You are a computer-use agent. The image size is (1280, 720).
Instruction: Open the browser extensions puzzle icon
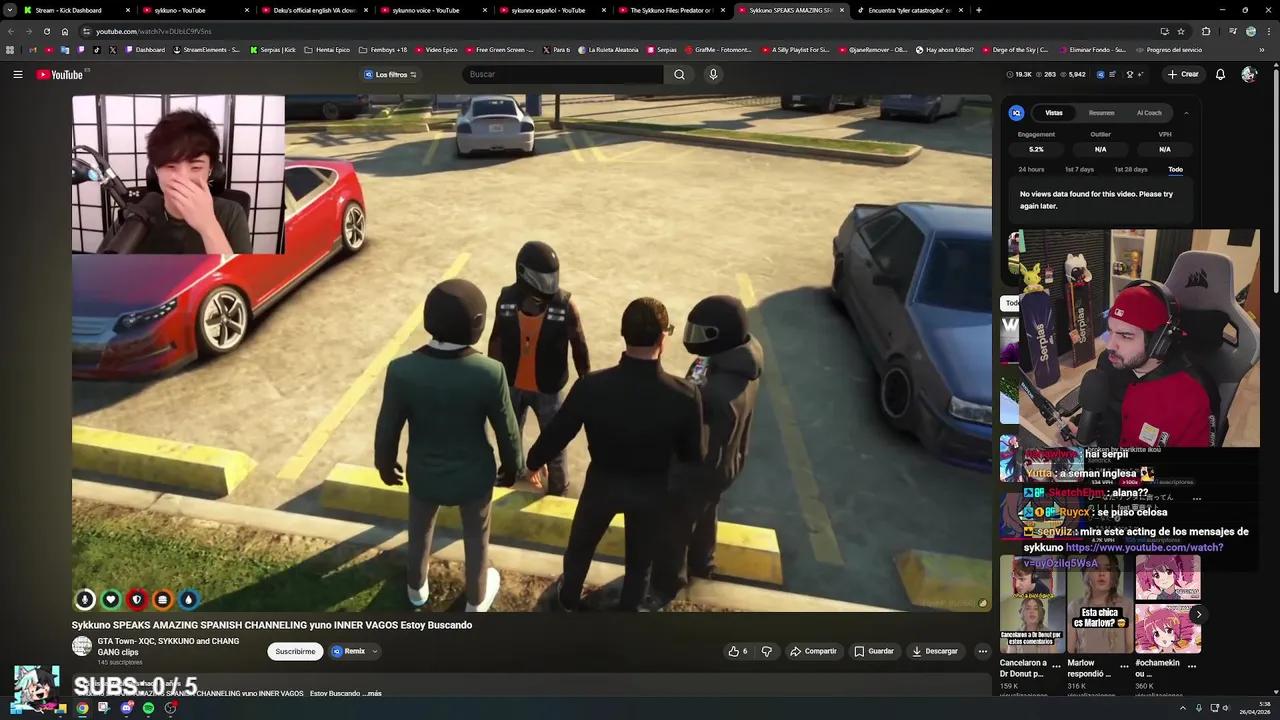[x=1206, y=31]
